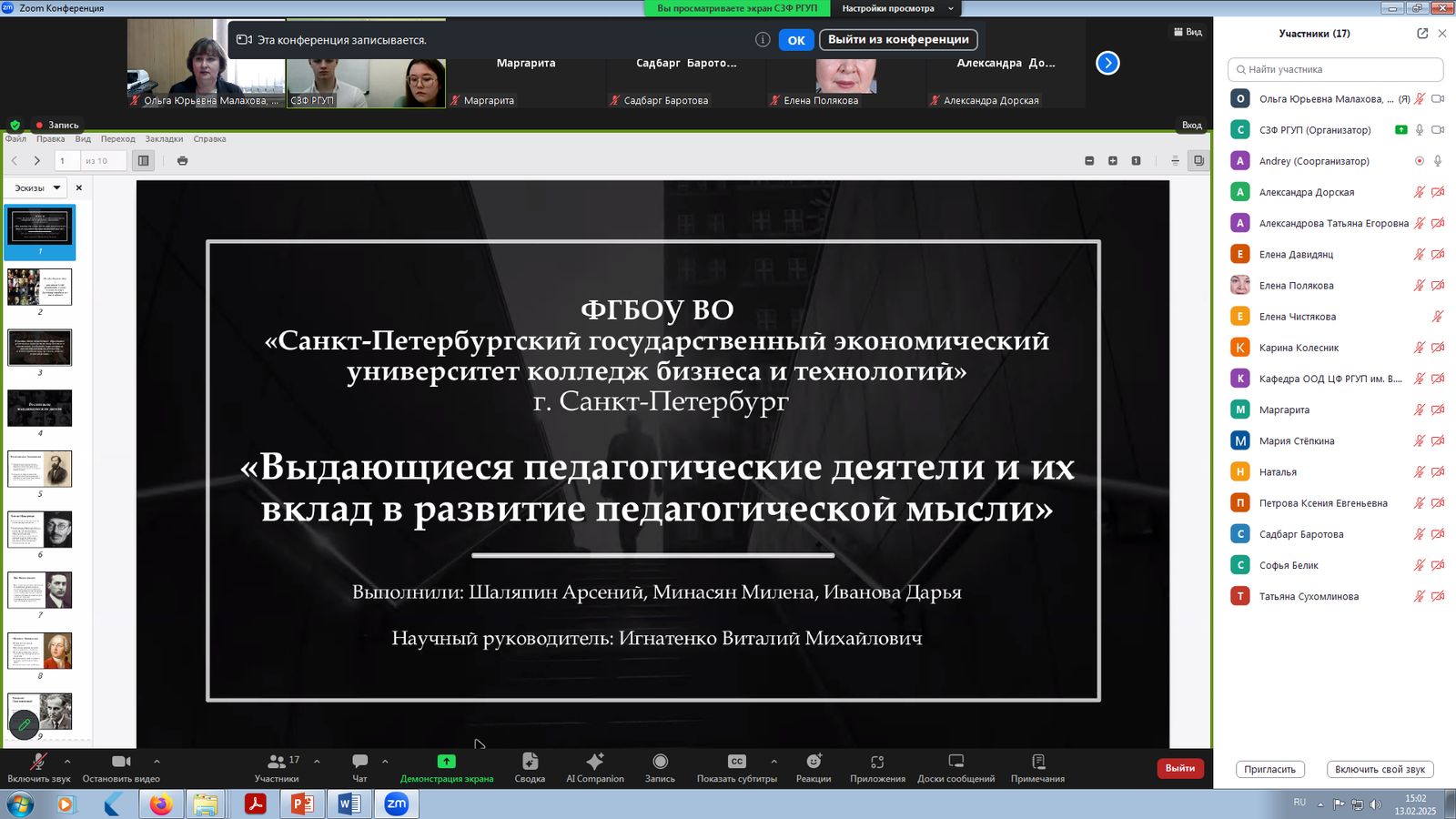This screenshot has width=1456, height=819.
Task: Toggle camera icon for Ольга Юрьевна Малахова
Action: (1438, 99)
